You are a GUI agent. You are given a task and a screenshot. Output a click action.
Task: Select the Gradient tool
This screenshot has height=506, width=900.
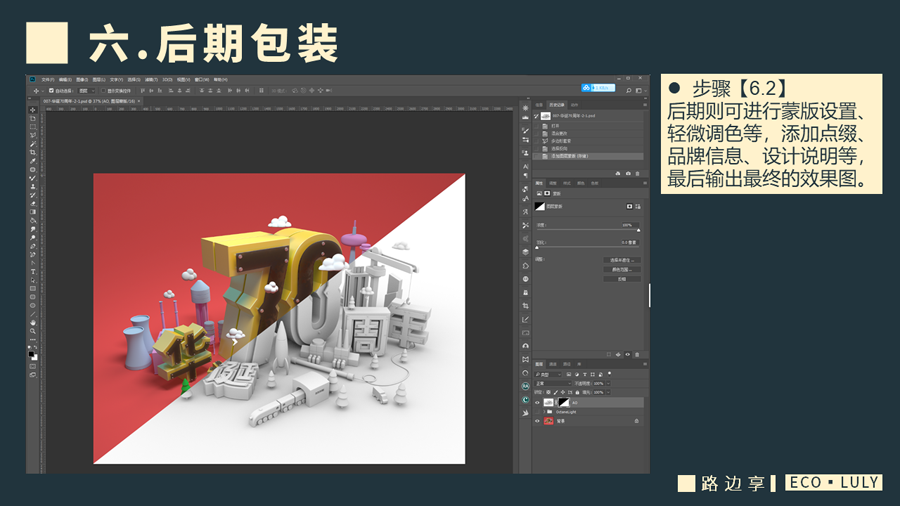[33, 212]
